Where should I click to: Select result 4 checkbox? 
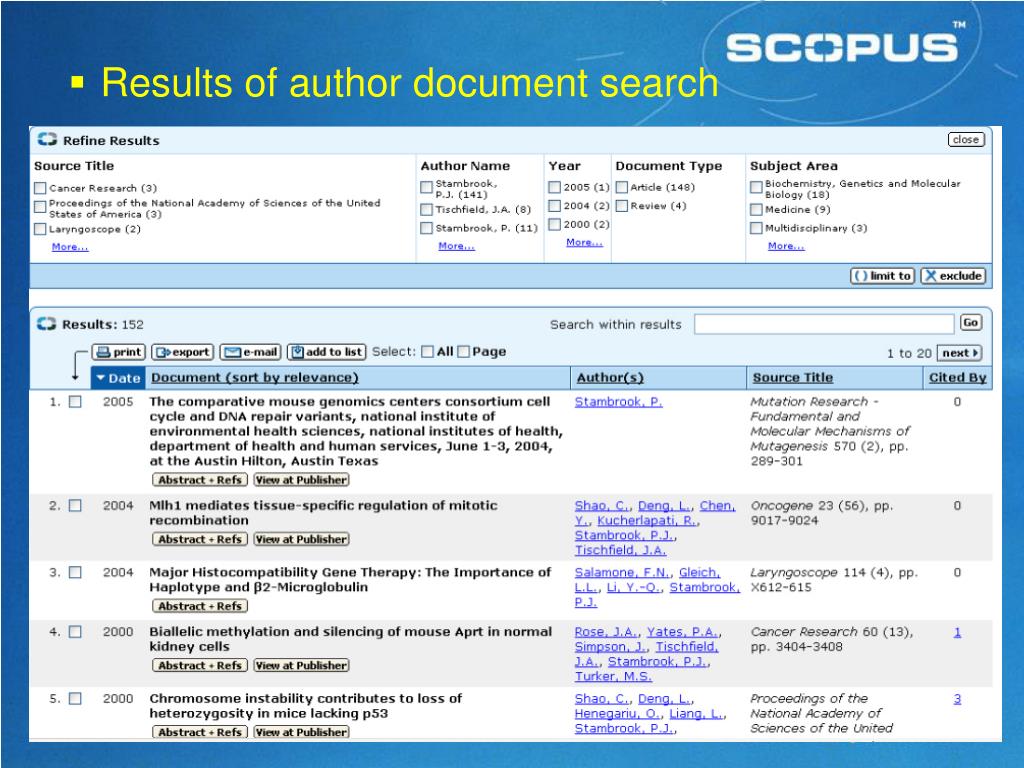pyautogui.click(x=76, y=632)
